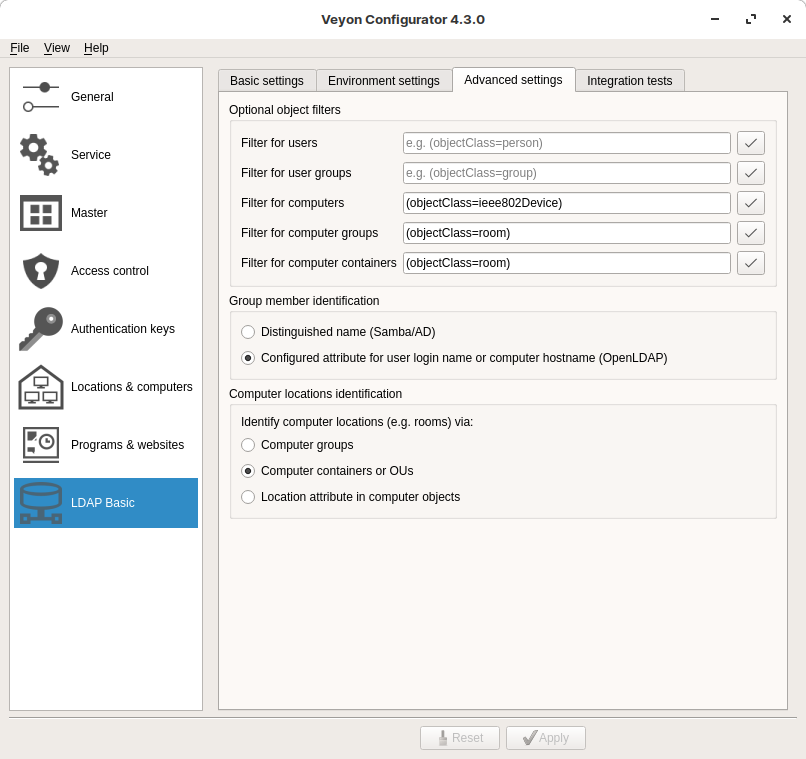Image resolution: width=806 pixels, height=759 pixels.
Task: Click the Access control label in sidebar
Action: click(109, 271)
